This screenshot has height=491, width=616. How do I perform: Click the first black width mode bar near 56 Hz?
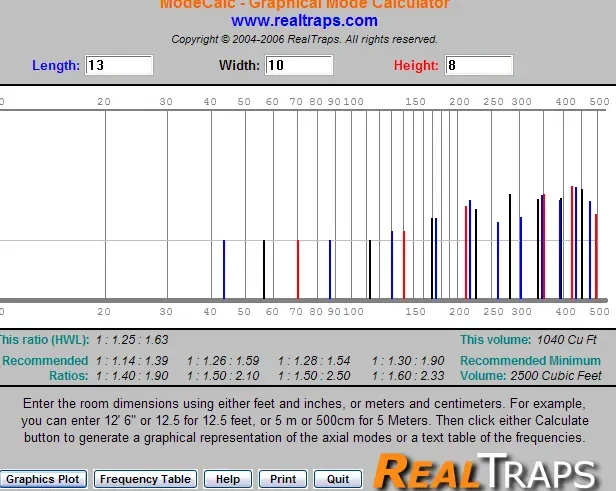point(264,269)
